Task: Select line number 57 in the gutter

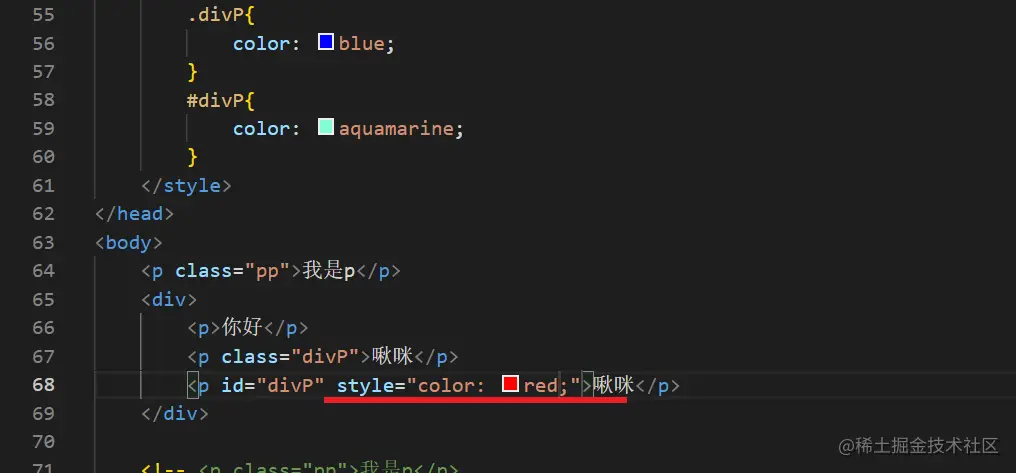Action: [43, 72]
